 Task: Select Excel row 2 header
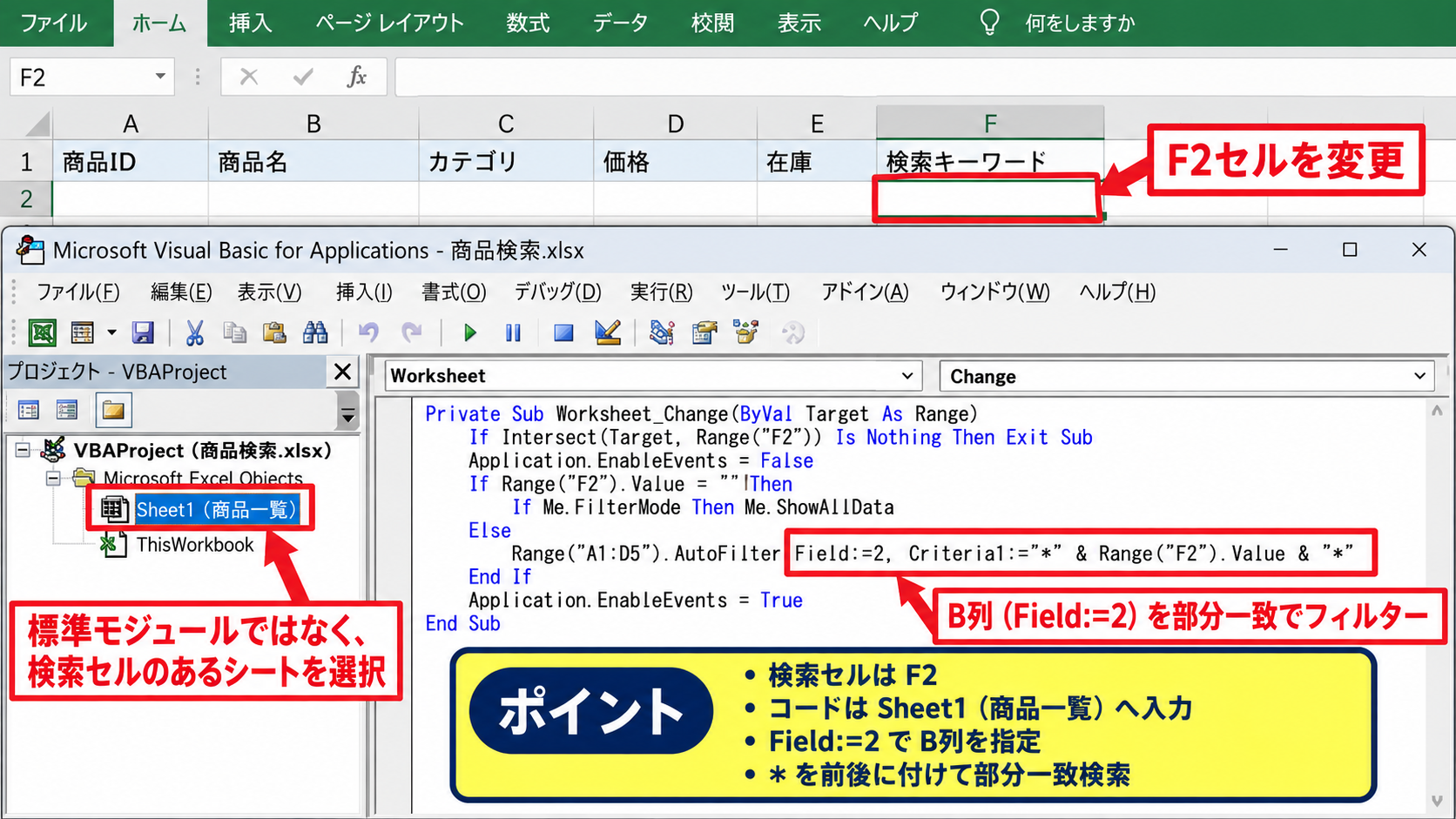[x=26, y=199]
